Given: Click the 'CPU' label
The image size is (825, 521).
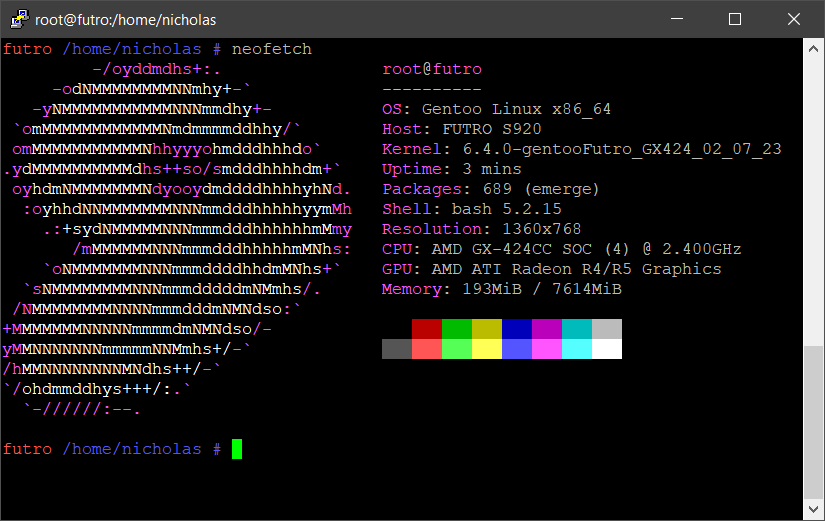Looking at the screenshot, I should pyautogui.click(x=397, y=249).
